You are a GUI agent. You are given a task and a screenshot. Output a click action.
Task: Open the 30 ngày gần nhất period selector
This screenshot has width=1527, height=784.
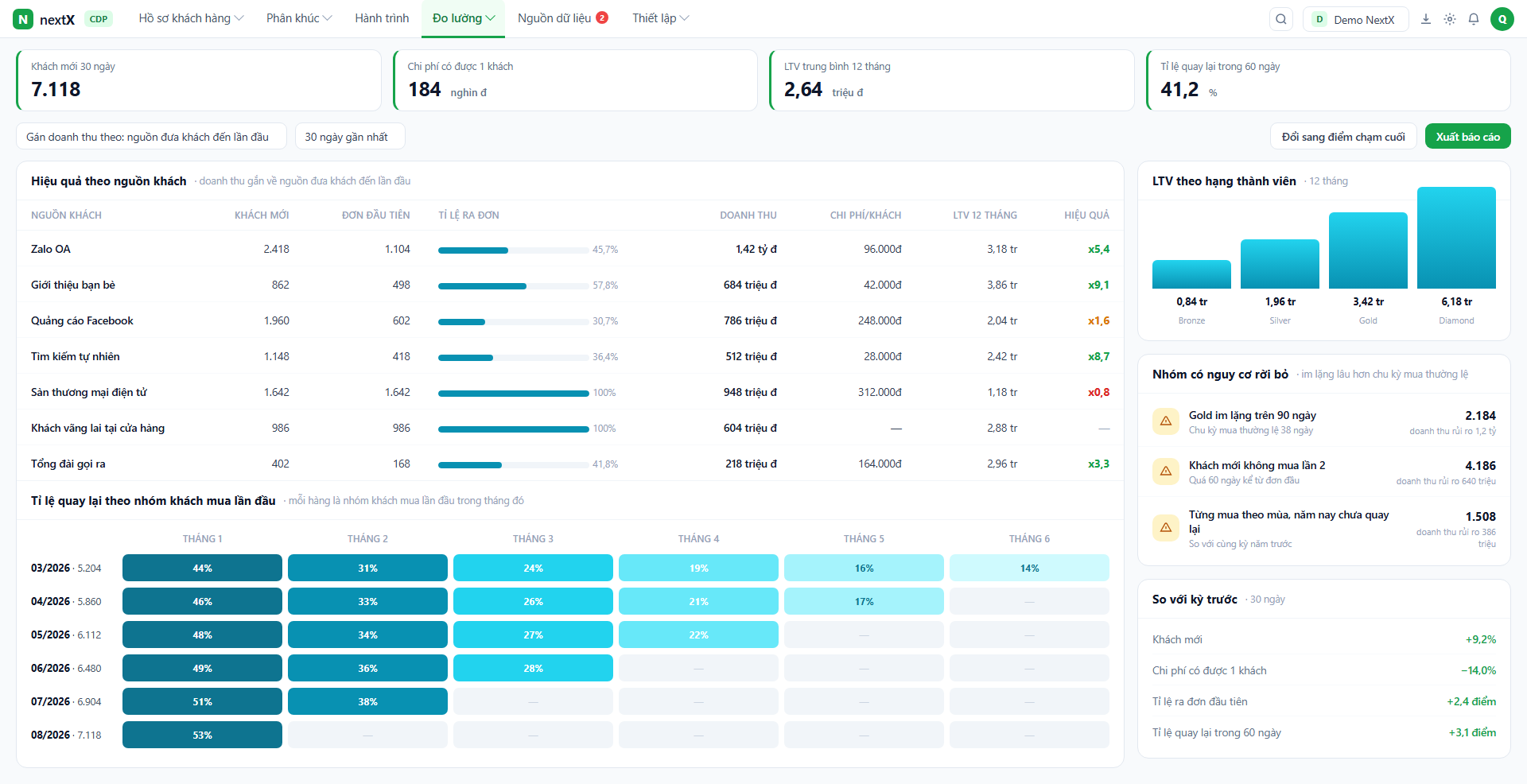tap(350, 137)
